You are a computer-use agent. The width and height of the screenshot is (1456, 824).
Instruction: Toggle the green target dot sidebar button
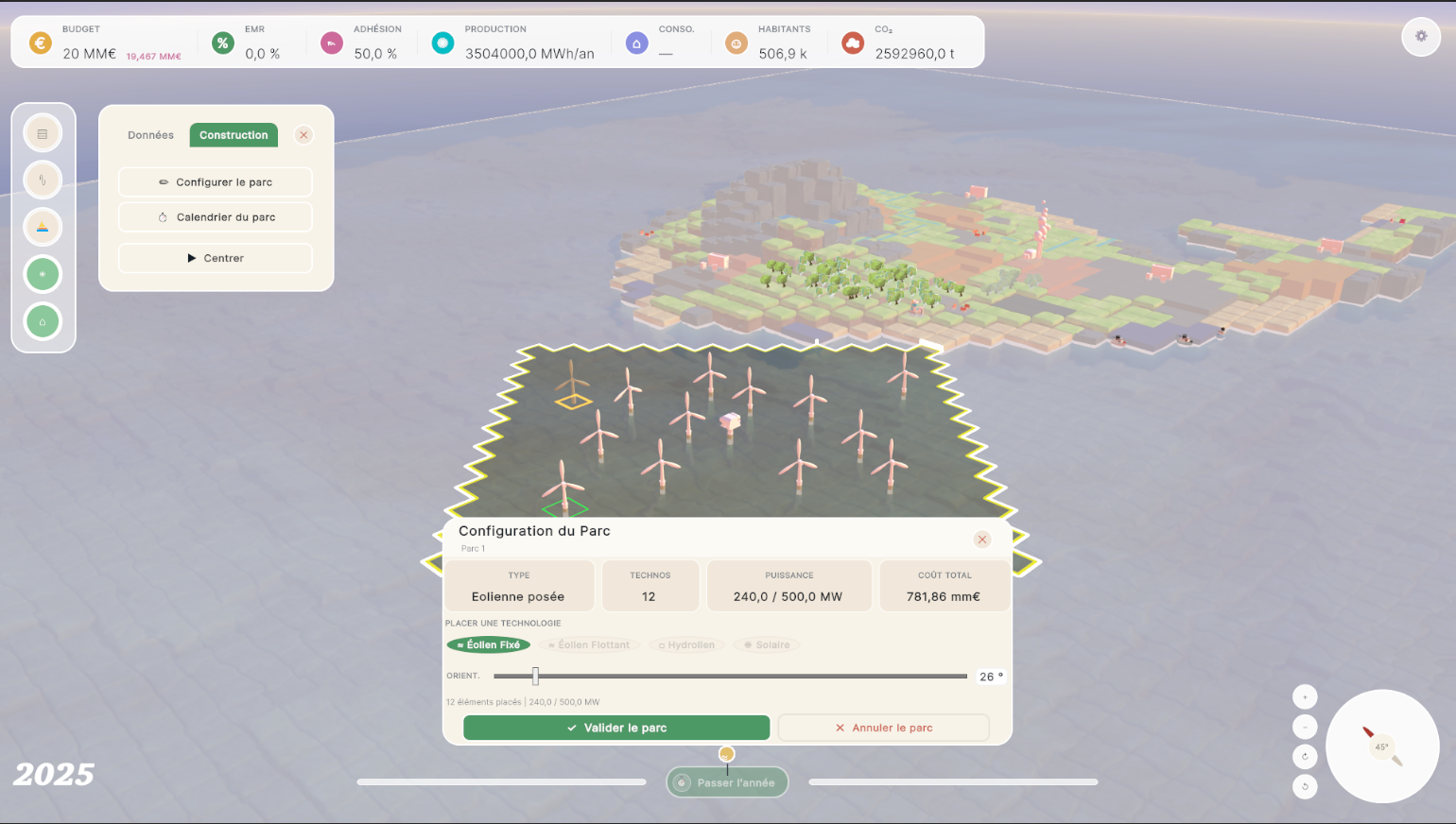pyautogui.click(x=43, y=274)
